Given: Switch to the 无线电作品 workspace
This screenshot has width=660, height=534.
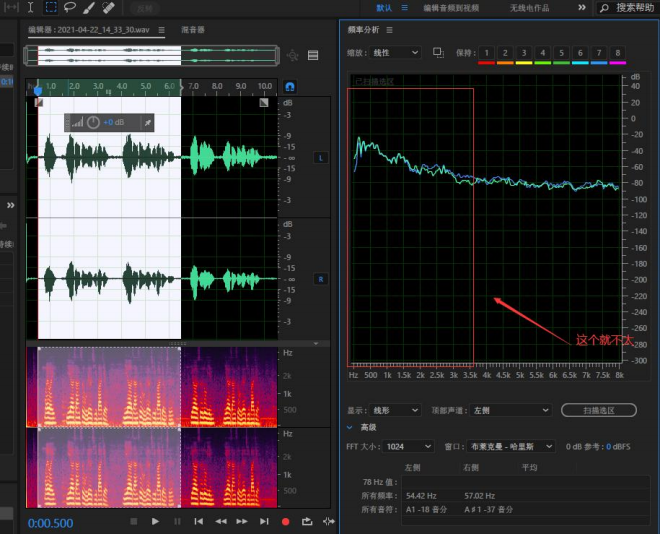Looking at the screenshot, I should (529, 8).
